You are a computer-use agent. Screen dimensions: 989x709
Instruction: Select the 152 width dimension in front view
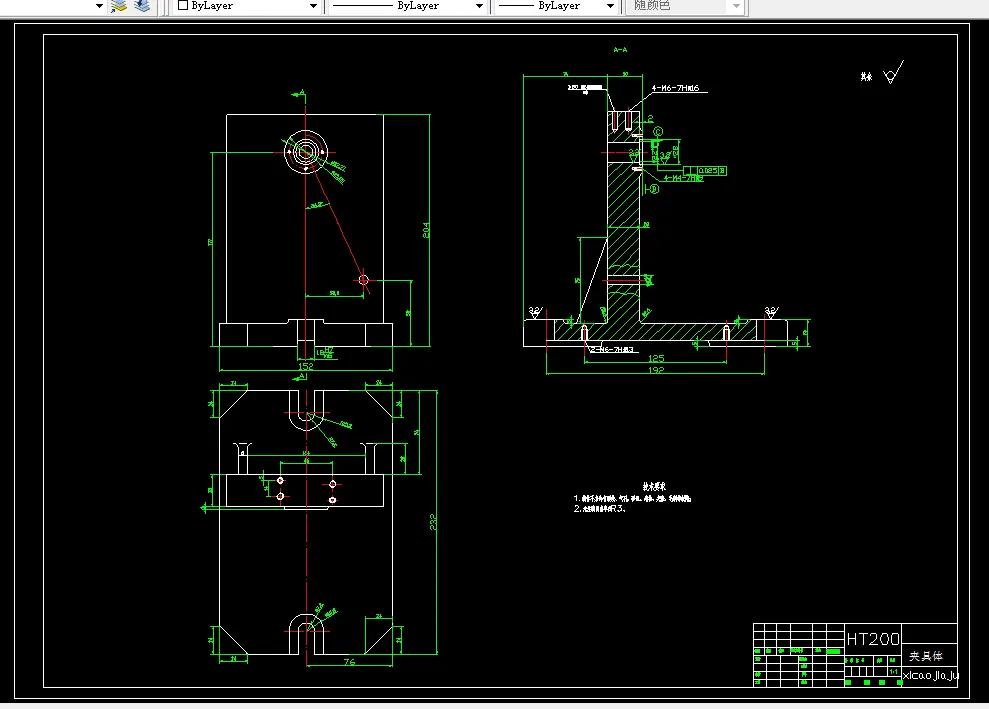click(306, 366)
